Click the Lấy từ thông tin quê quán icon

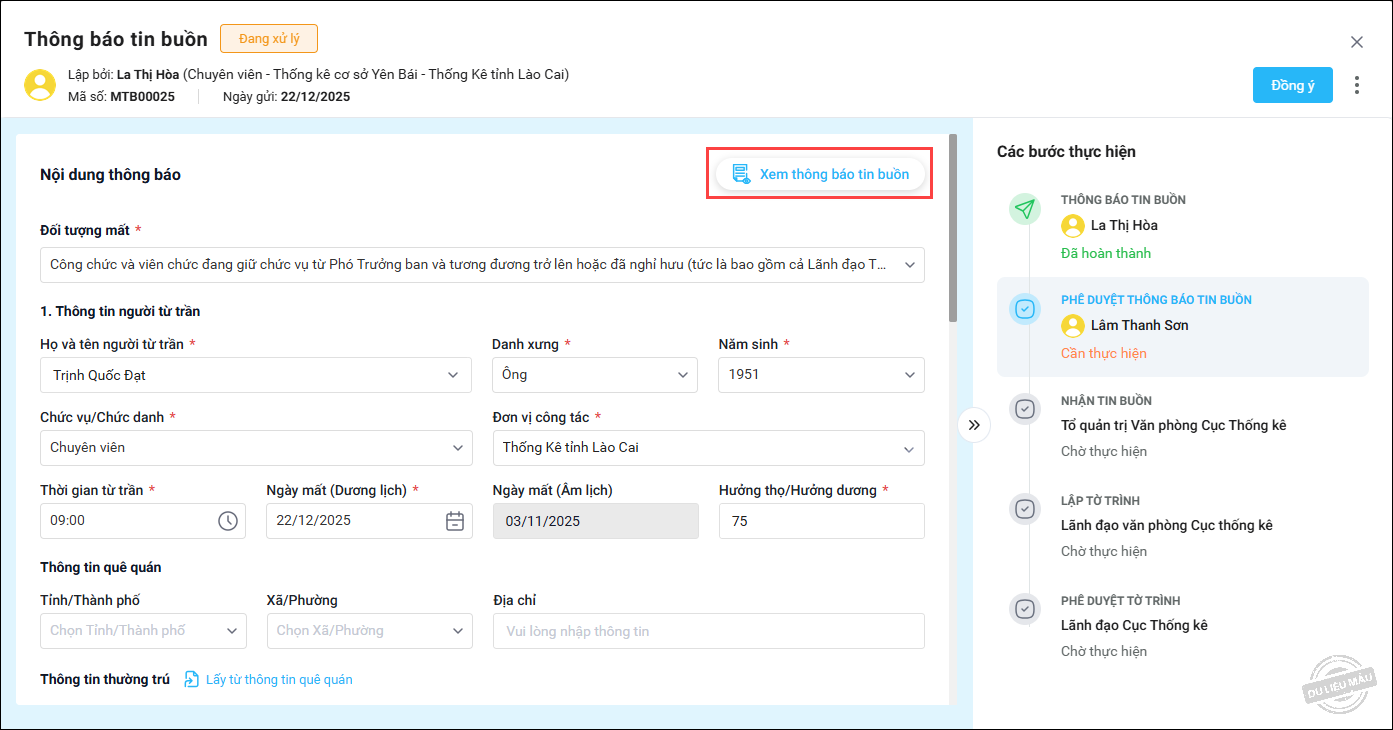click(x=192, y=680)
